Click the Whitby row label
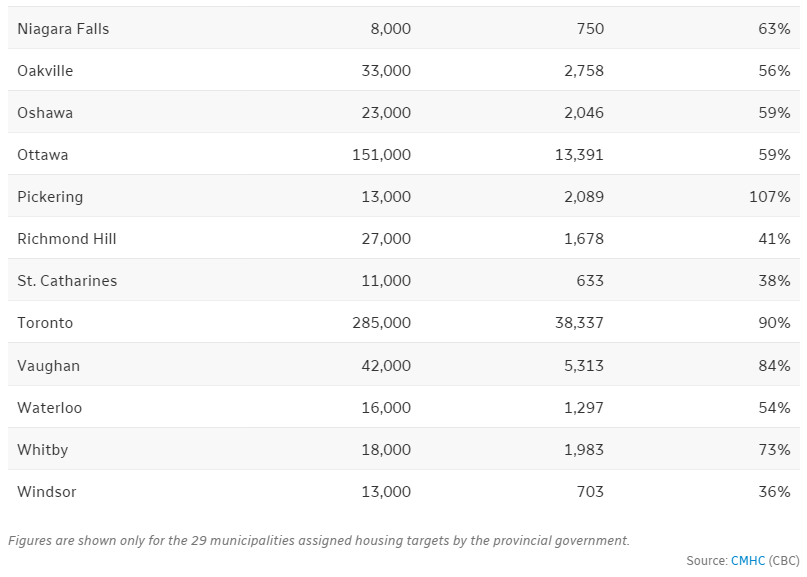The height and width of the screenshot is (577, 807). [x=43, y=450]
